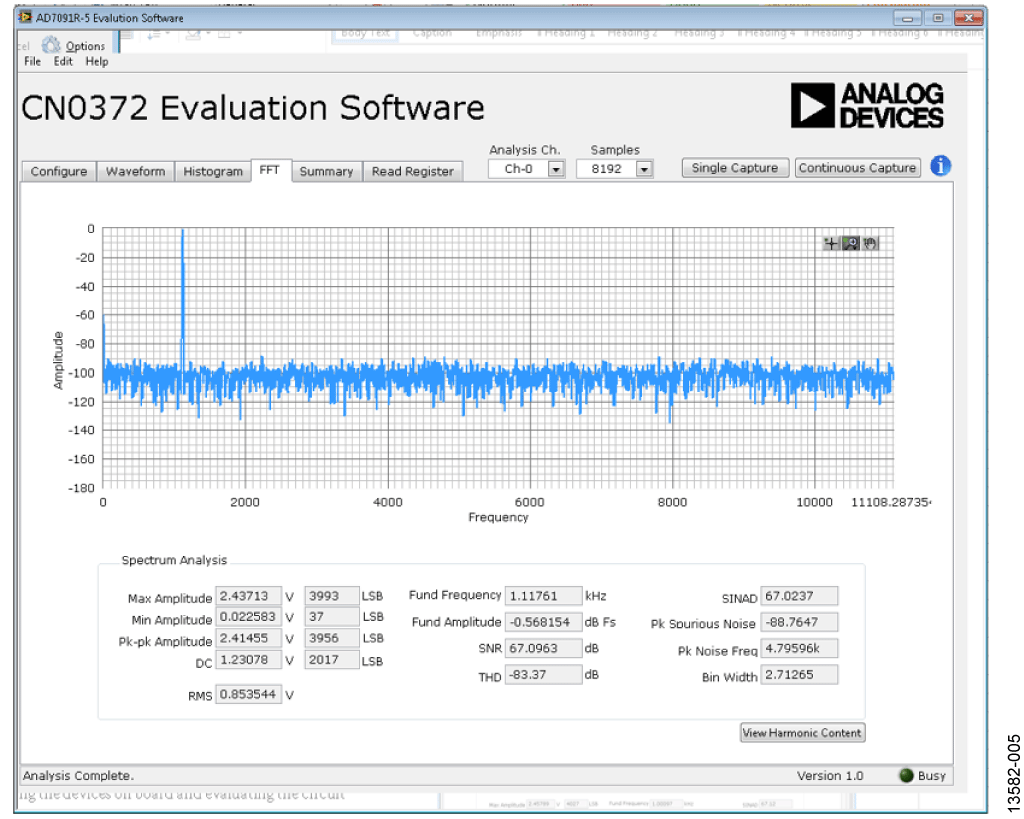Click the Ch-0 channel value field
Viewport: 1024px width, 819px height.
pyautogui.click(x=519, y=169)
